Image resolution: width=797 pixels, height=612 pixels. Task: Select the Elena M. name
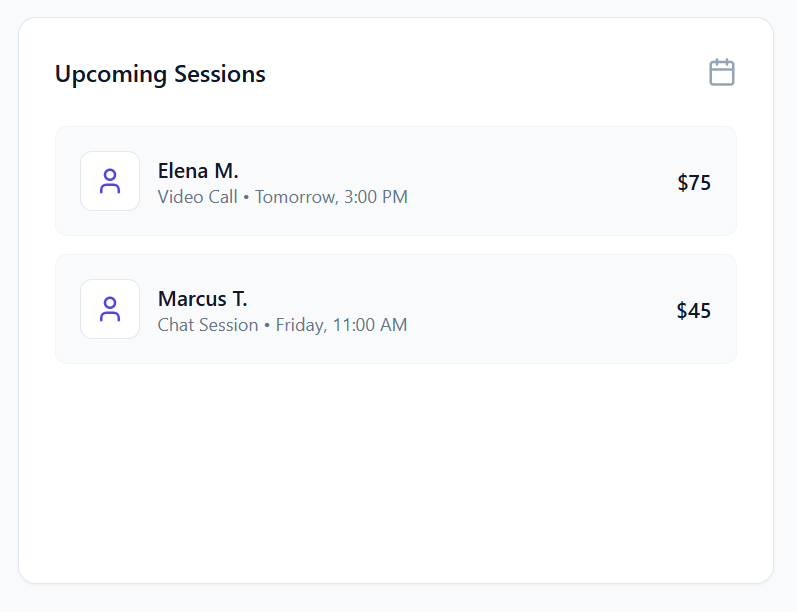[x=198, y=171]
